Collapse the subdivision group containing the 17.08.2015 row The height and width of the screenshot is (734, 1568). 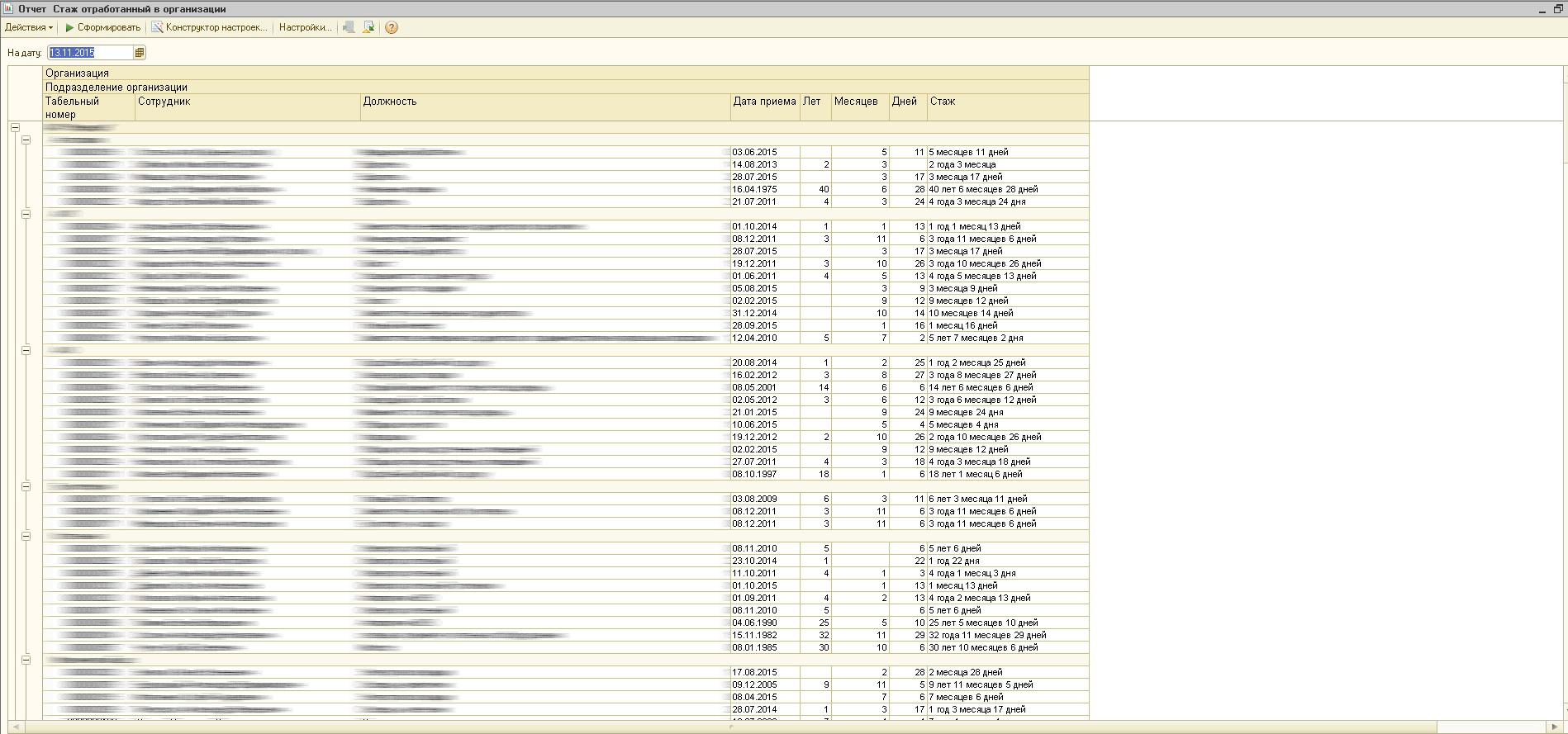[26, 661]
